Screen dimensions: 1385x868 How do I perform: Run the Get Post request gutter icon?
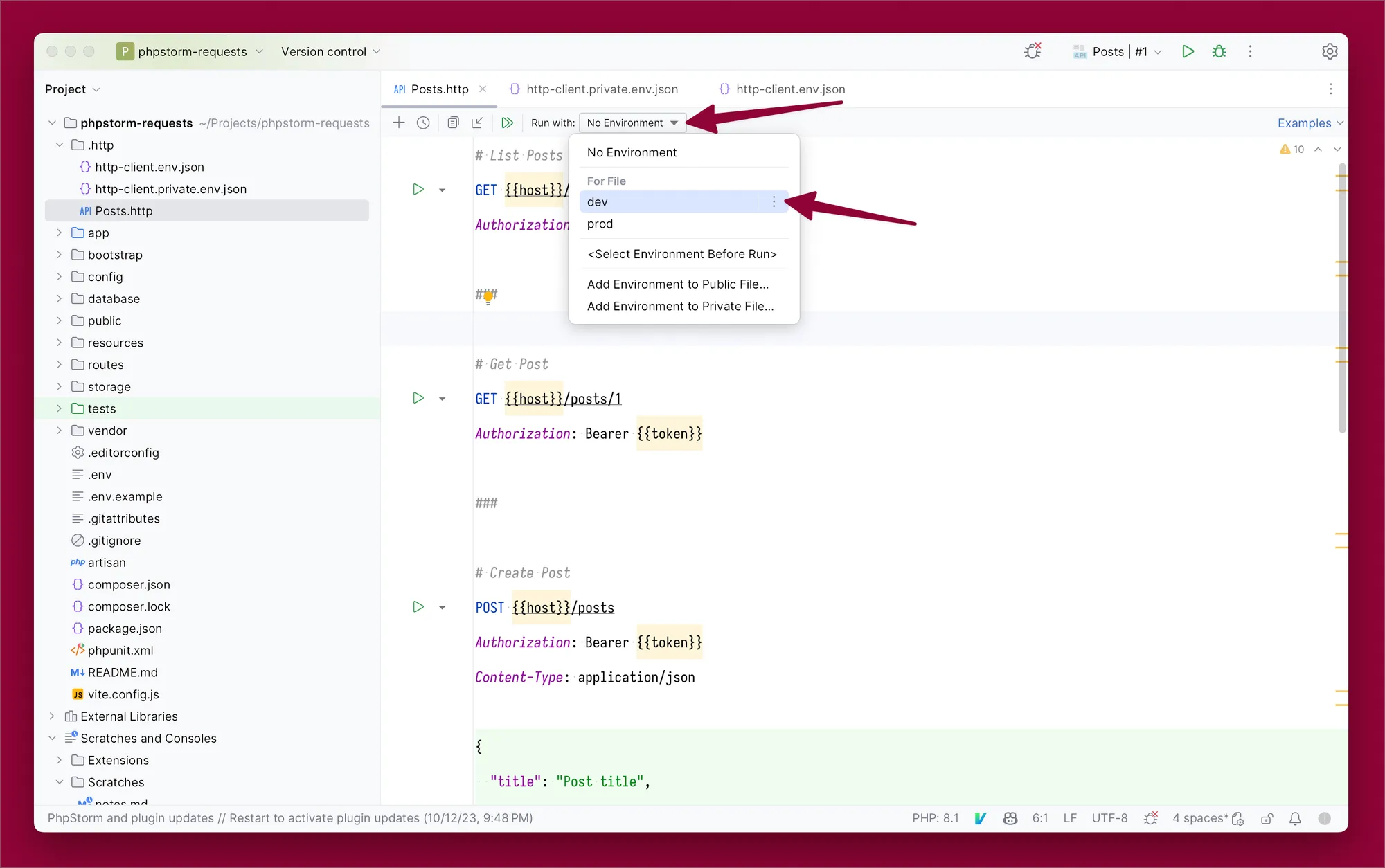[x=418, y=398]
